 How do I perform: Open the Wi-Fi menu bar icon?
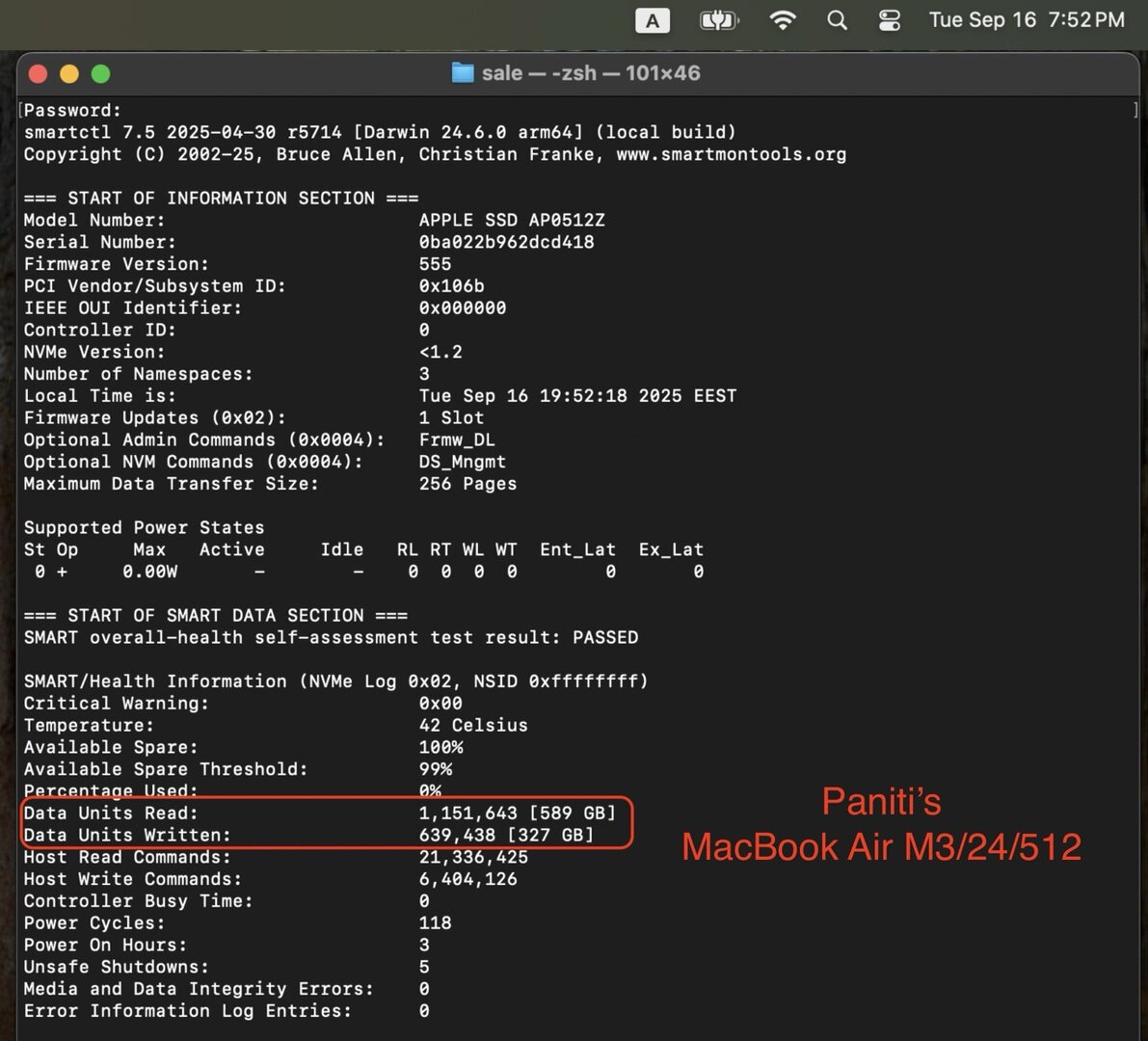point(783,20)
